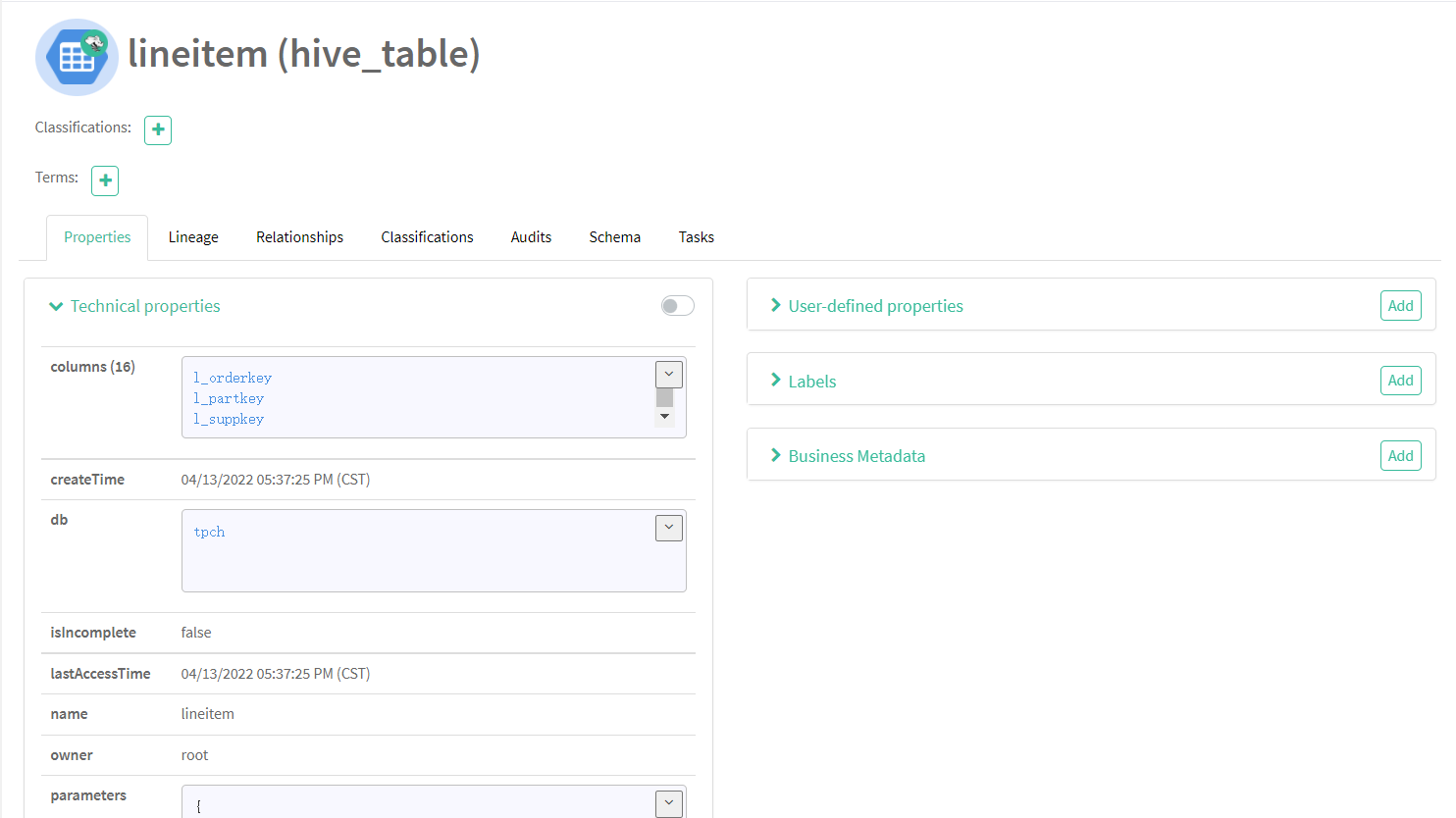Image resolution: width=1456 pixels, height=818 pixels.
Task: Open the columns list dropdown arrow
Action: point(668,374)
